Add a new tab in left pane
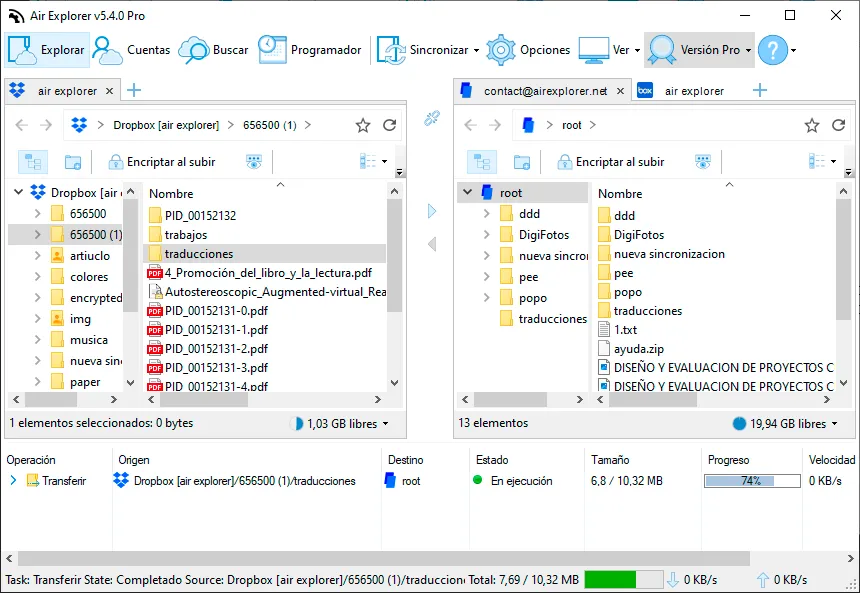This screenshot has width=860, height=593. coord(134,91)
